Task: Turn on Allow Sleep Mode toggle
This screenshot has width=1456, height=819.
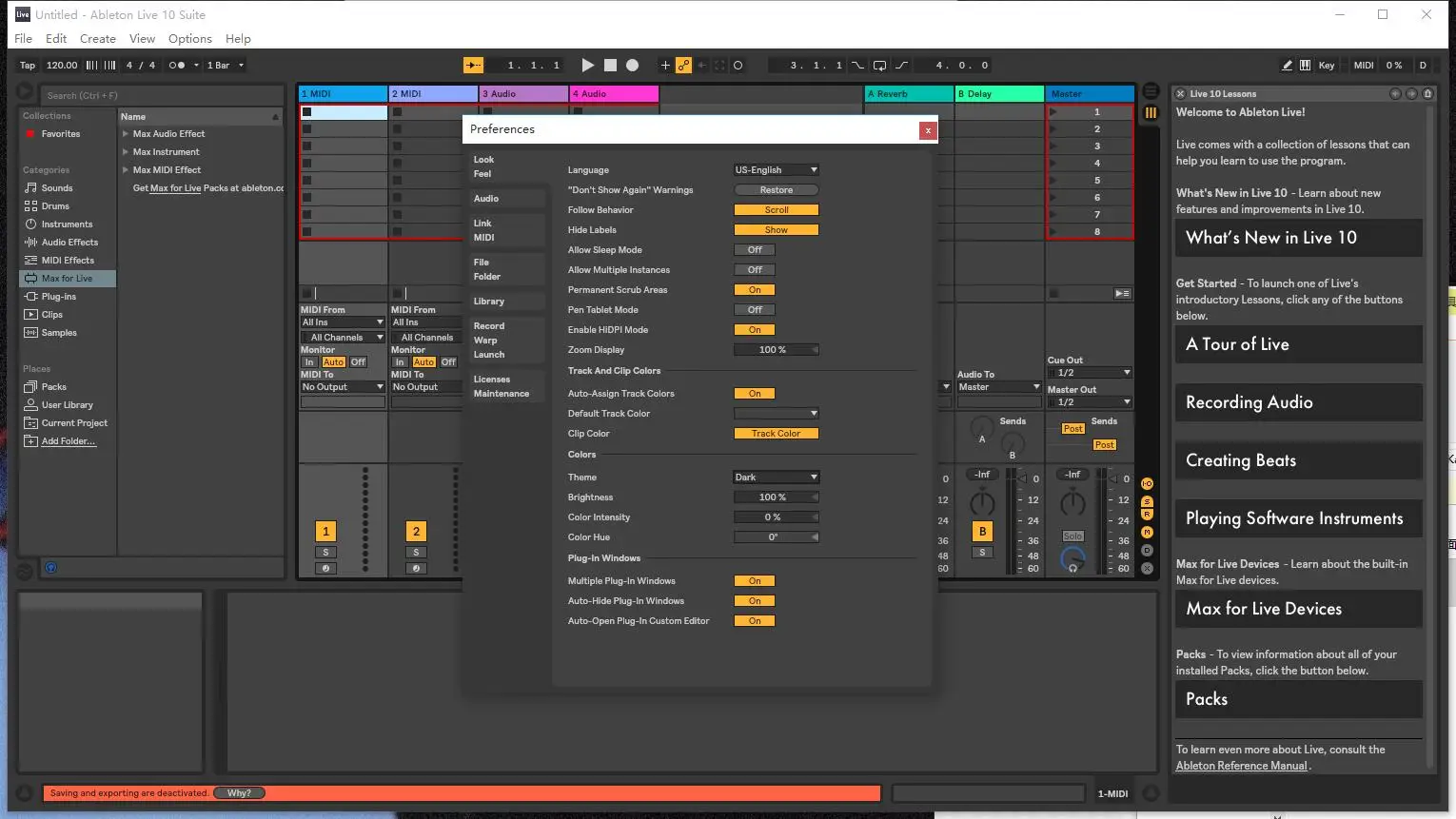Action: (755, 249)
